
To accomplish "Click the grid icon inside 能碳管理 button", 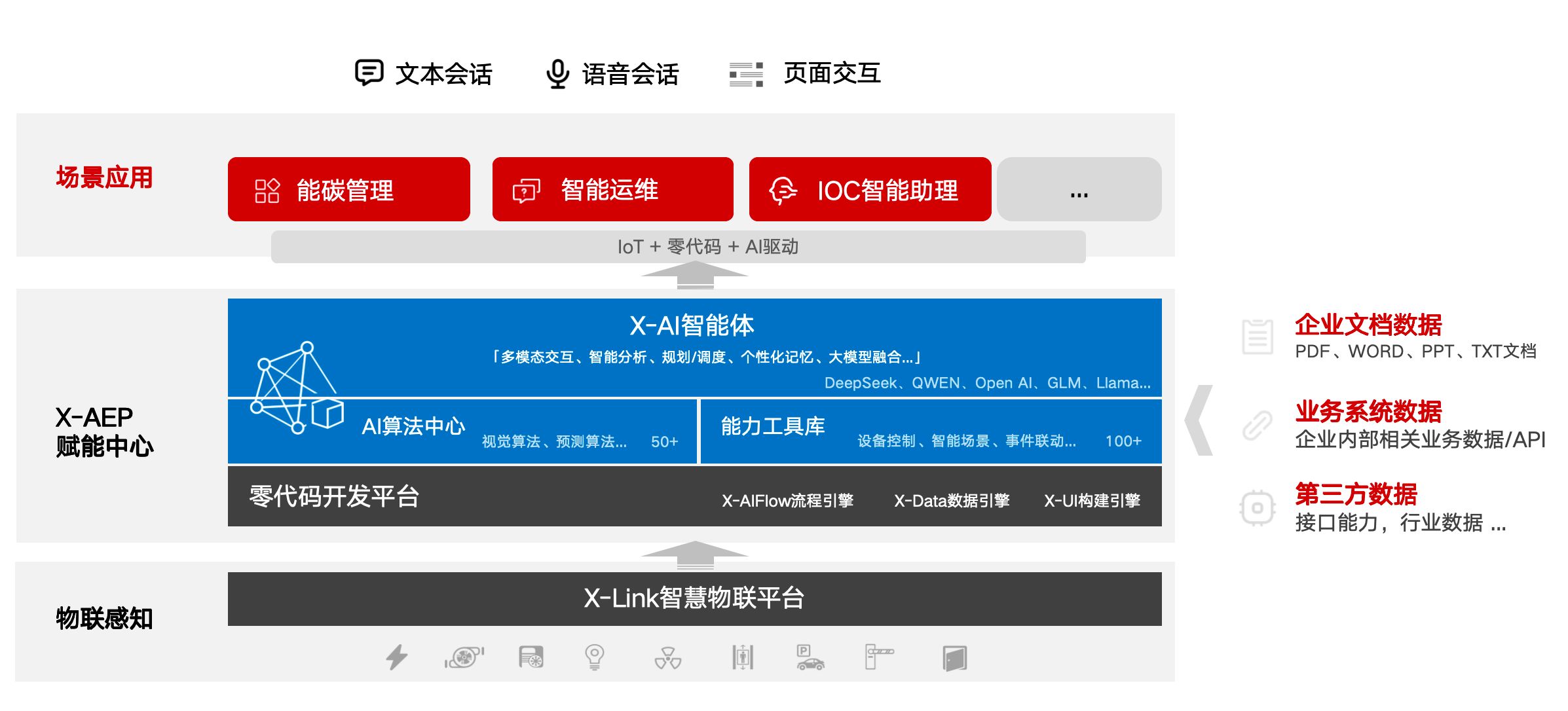I will click(x=267, y=191).
